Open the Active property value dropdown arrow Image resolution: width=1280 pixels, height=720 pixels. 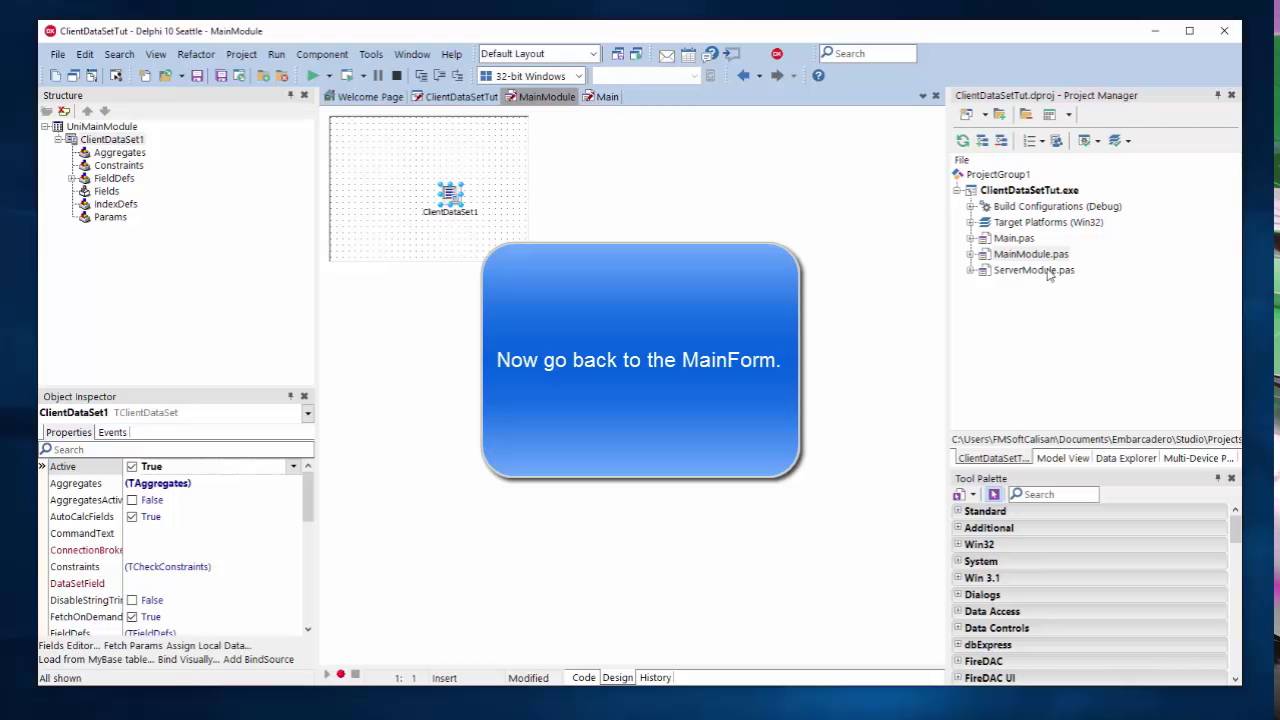click(x=293, y=467)
